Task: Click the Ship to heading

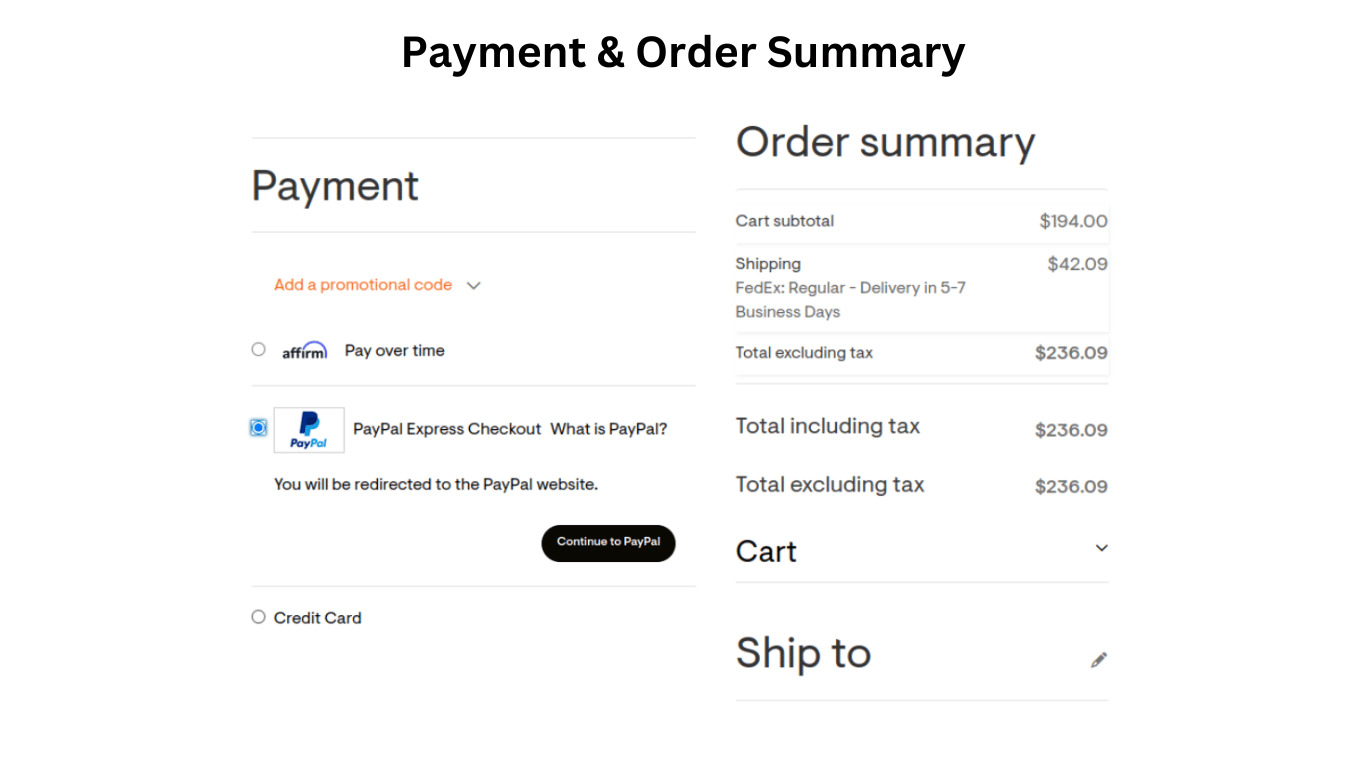Action: tap(803, 653)
